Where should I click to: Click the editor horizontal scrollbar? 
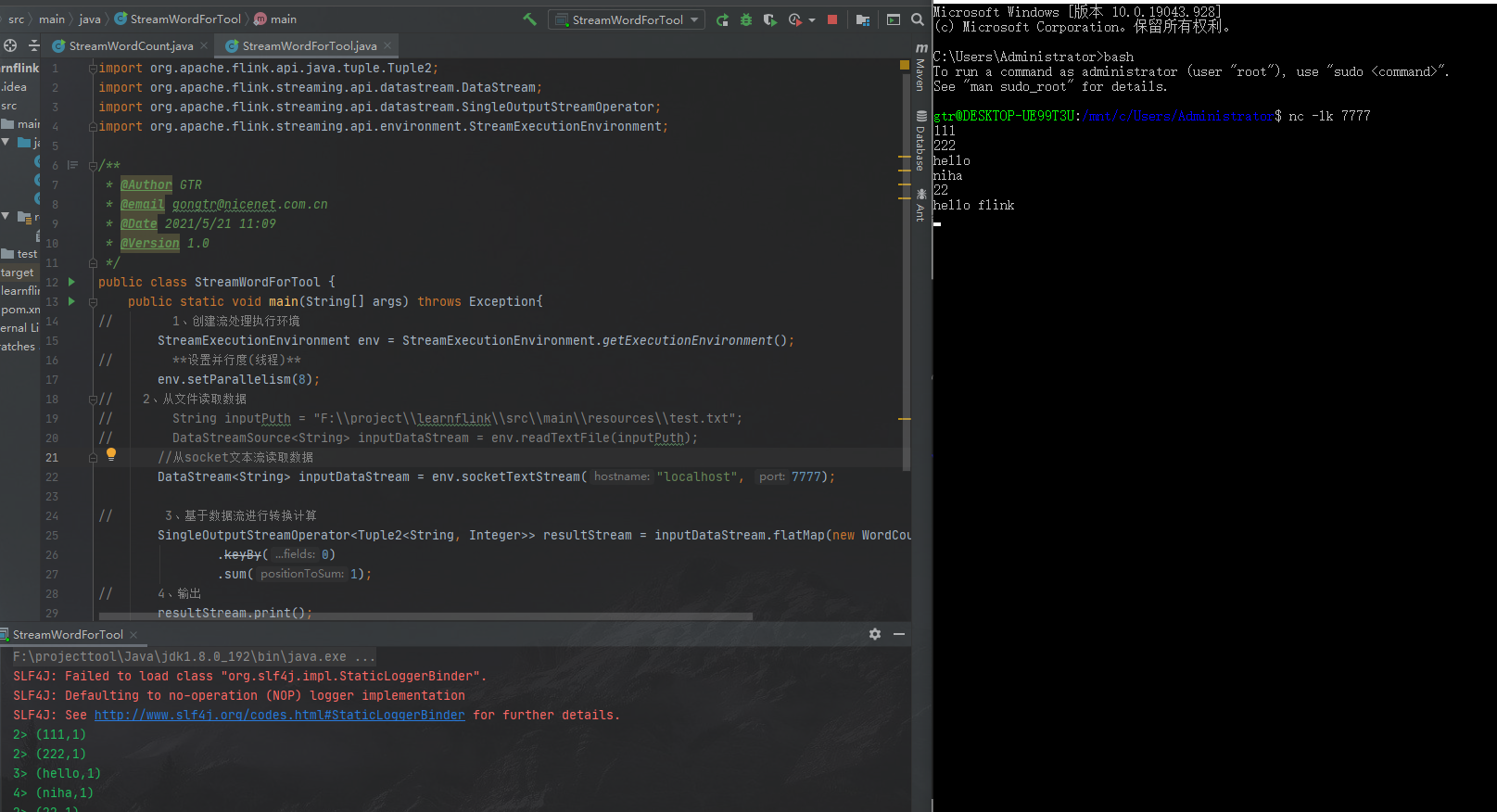(425, 615)
